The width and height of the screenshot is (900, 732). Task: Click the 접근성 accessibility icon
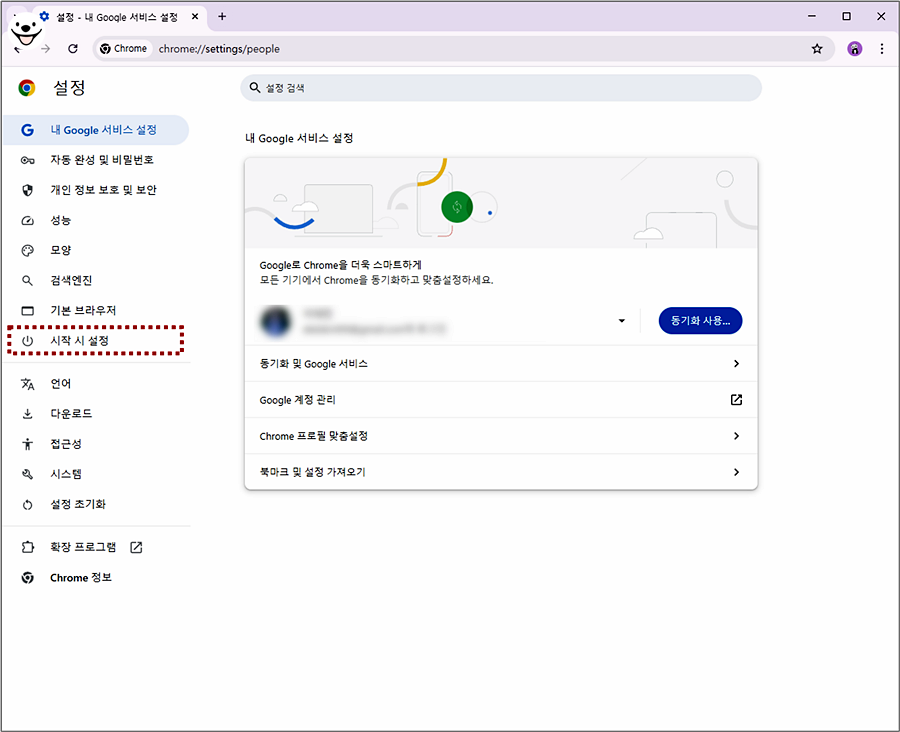point(28,444)
